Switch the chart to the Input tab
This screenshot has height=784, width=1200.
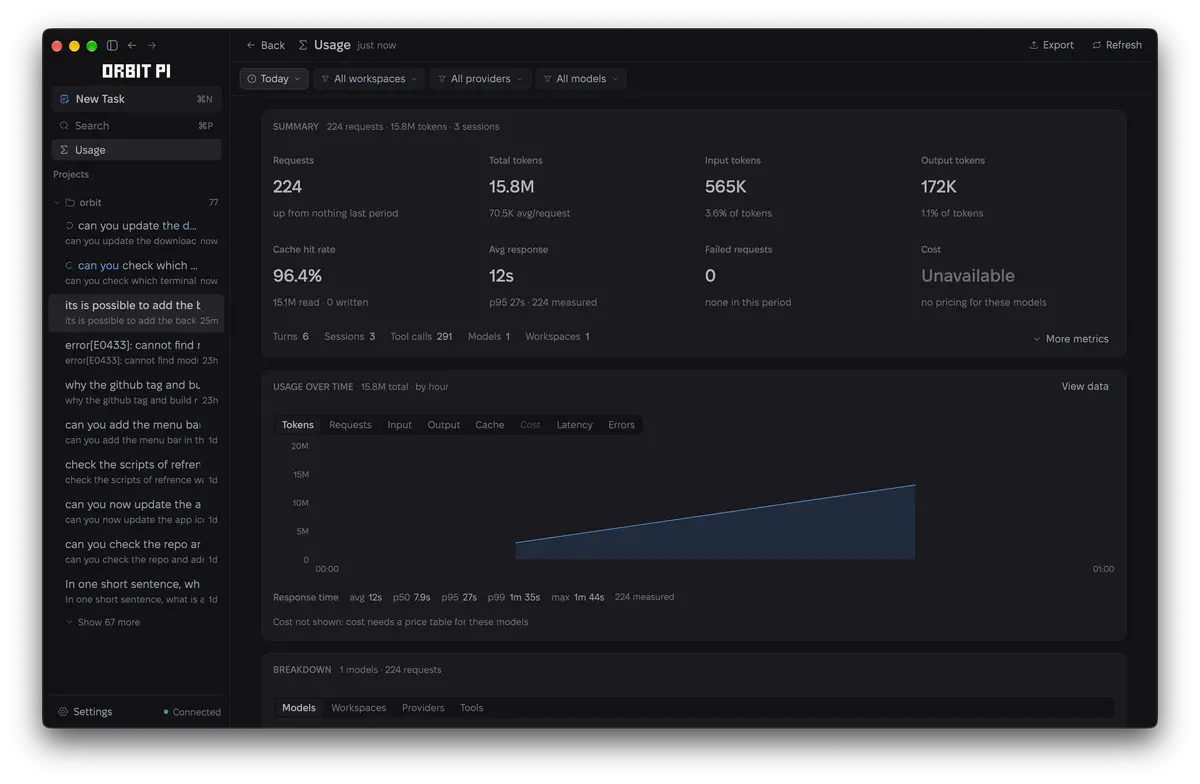(400, 425)
